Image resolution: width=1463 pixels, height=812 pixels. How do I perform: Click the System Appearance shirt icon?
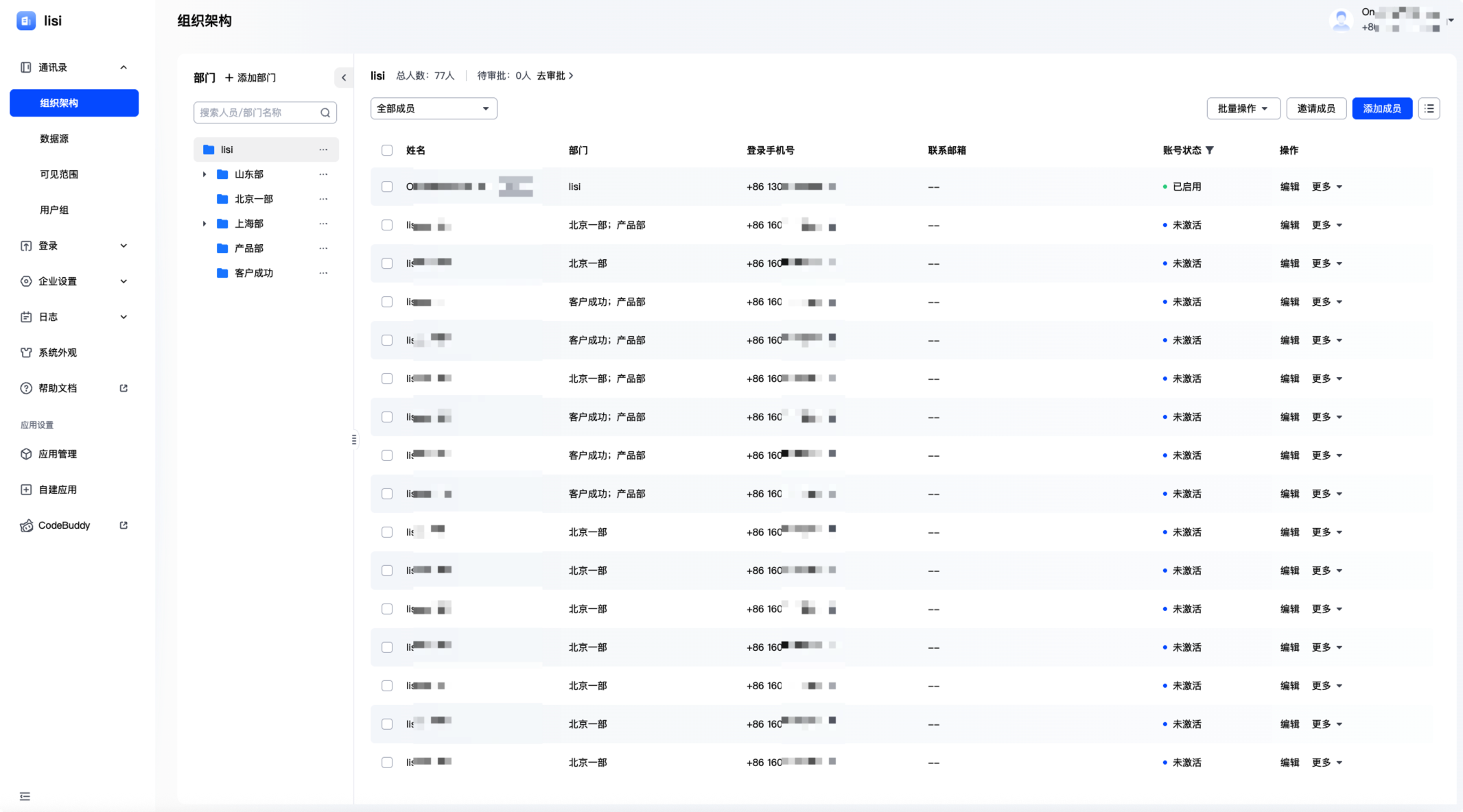click(x=26, y=353)
